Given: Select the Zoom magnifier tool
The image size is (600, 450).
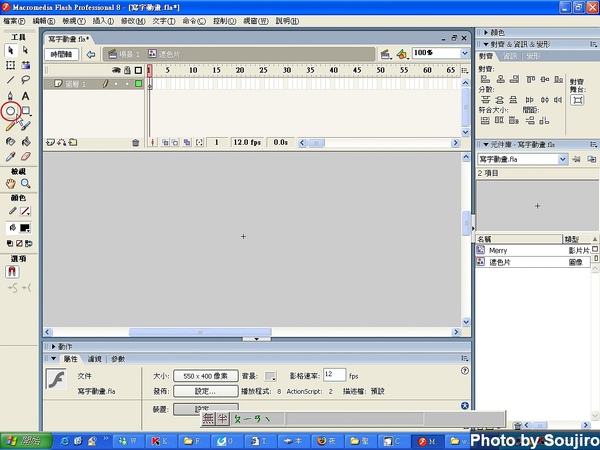Looking at the screenshot, I should tap(26, 184).
